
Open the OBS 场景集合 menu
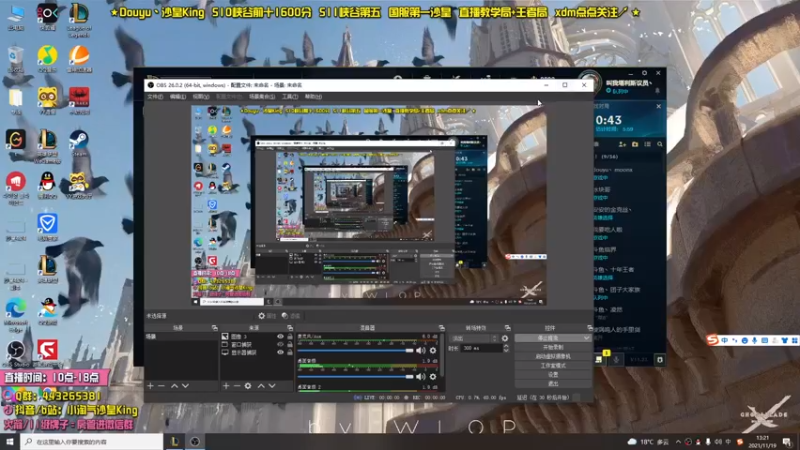(262, 96)
